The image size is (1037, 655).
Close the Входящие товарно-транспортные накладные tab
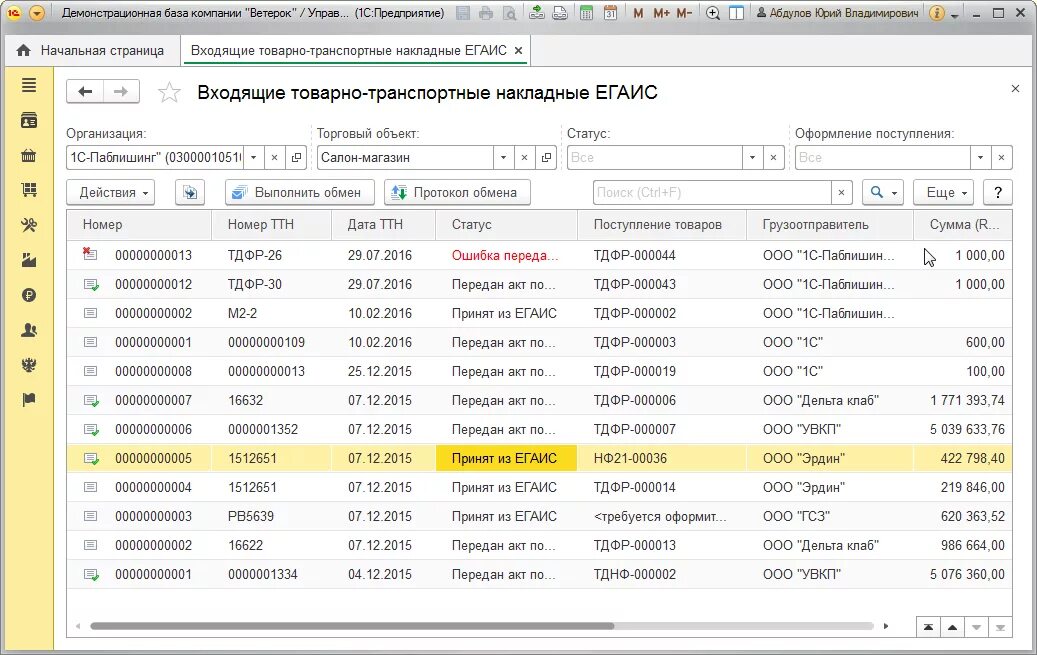(518, 50)
